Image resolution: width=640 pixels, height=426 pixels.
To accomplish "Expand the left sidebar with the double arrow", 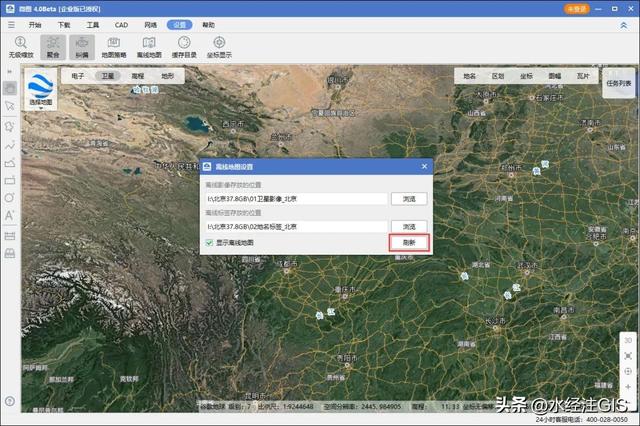I will pos(10,71).
